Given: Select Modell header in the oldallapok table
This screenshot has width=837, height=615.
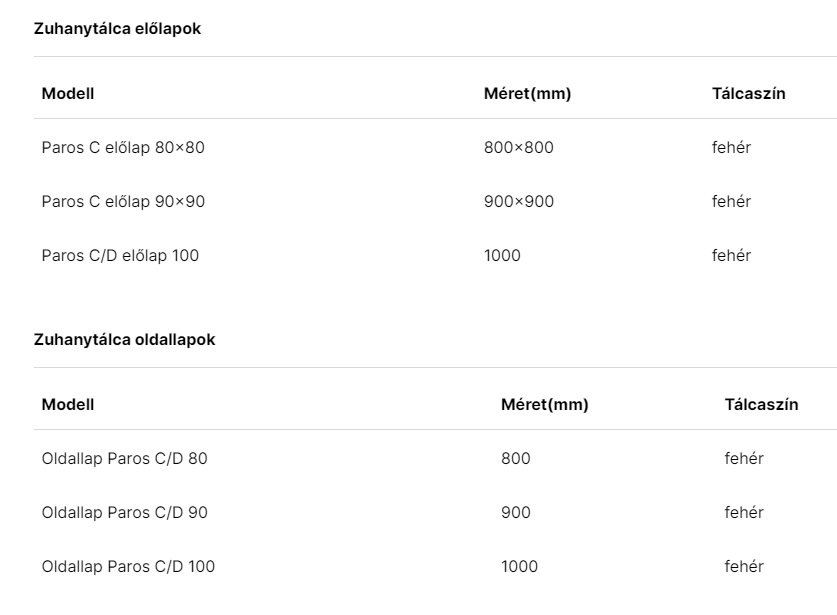Looking at the screenshot, I should (x=68, y=405).
